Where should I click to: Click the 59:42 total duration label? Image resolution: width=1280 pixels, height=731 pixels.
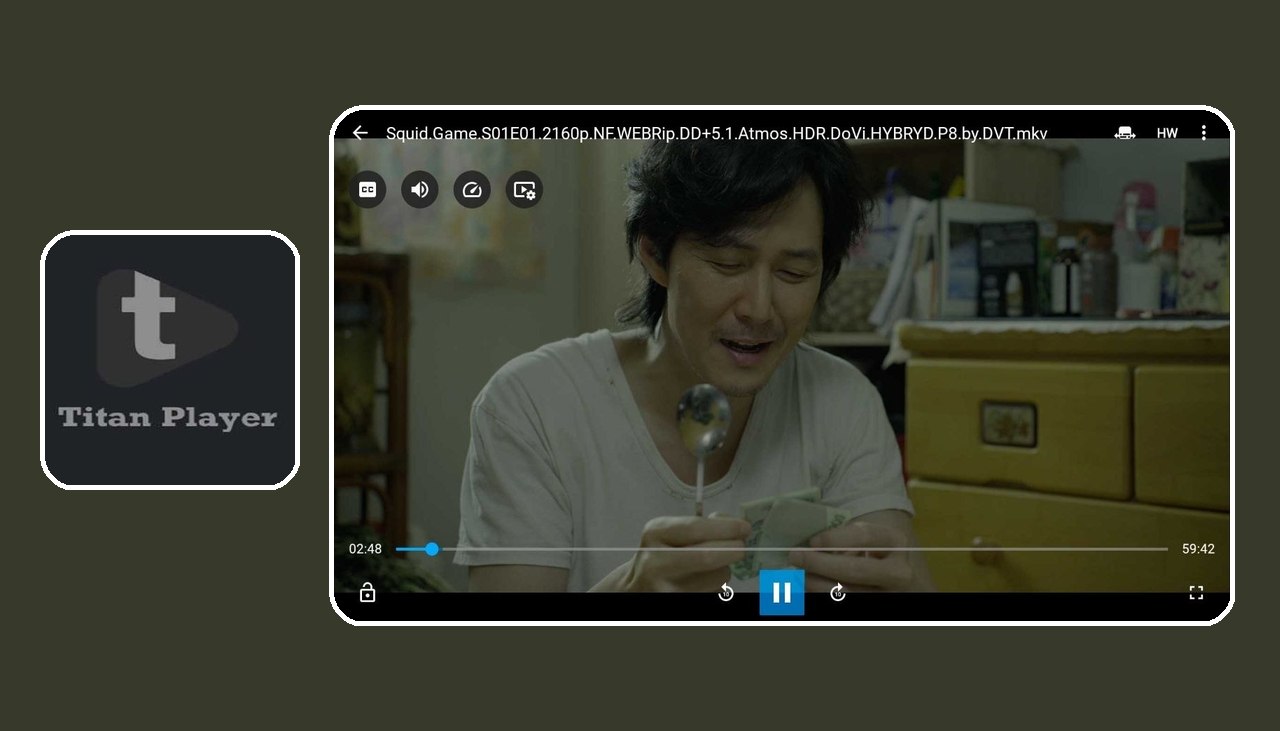1198,549
